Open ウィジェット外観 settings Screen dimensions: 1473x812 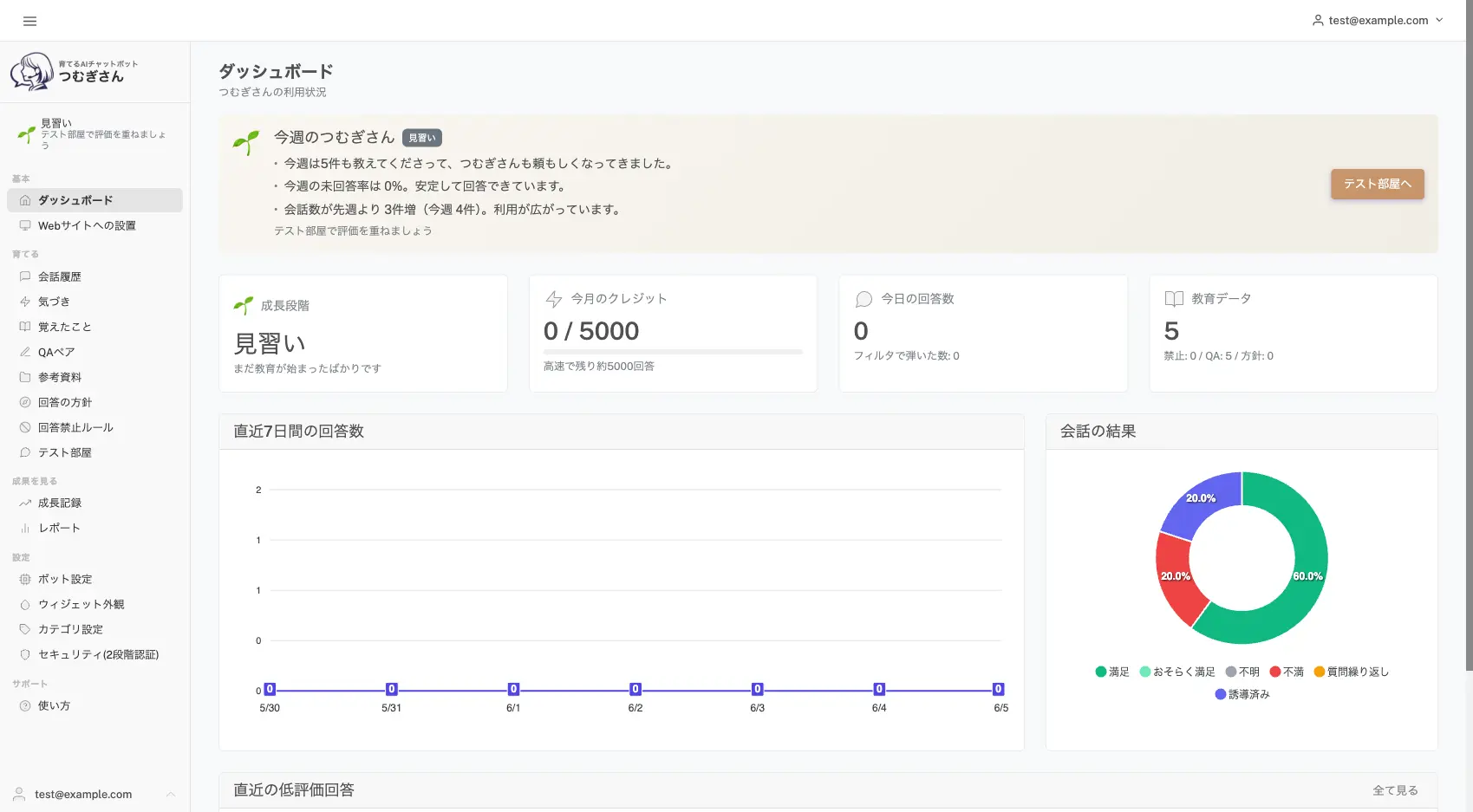tap(95, 604)
